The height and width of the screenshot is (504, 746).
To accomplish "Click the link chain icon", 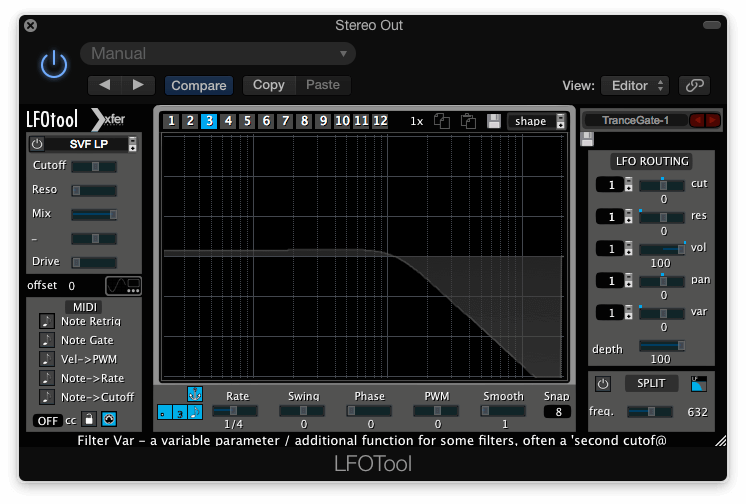I will pyautogui.click(x=695, y=86).
